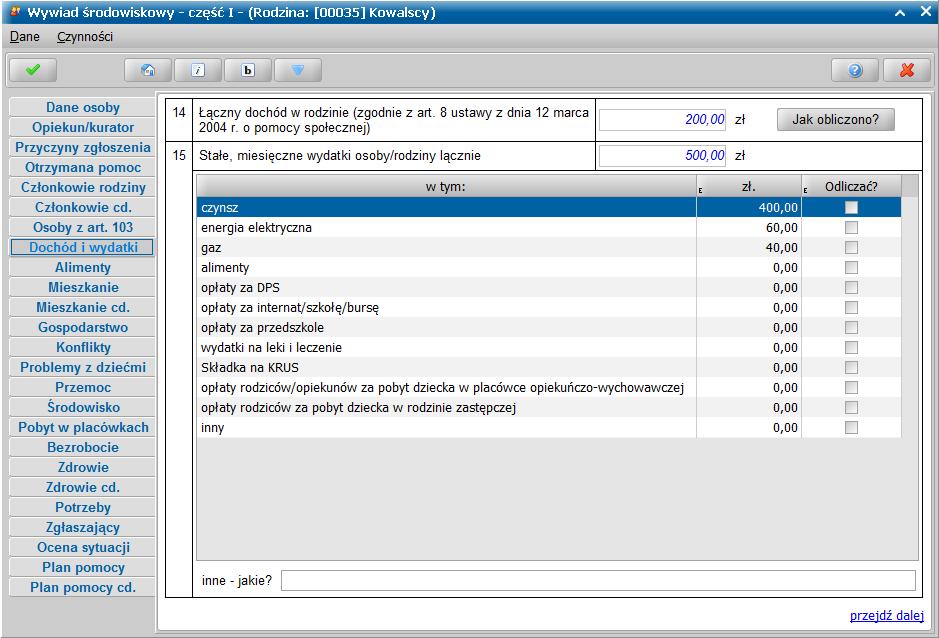Tick Odliczać checkbox for opłaty za internat/szkołę/bursę

(x=851, y=307)
